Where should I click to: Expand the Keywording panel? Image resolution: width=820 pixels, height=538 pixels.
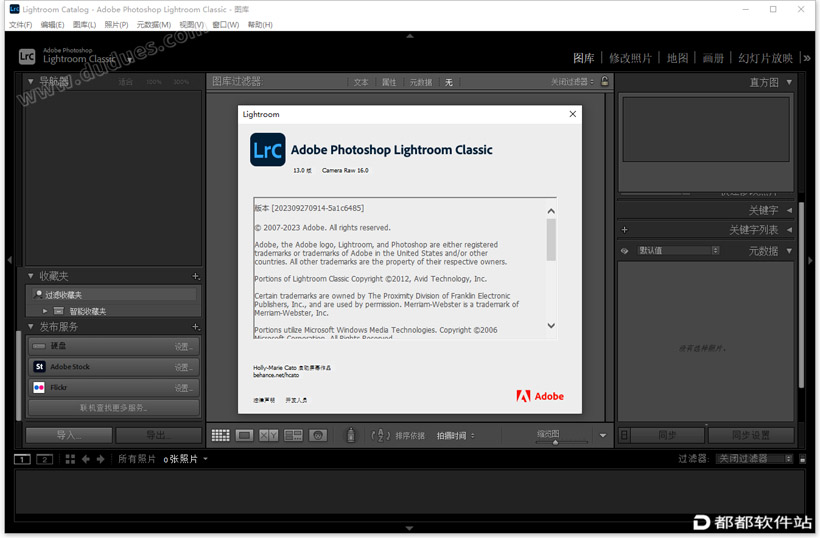pos(789,210)
